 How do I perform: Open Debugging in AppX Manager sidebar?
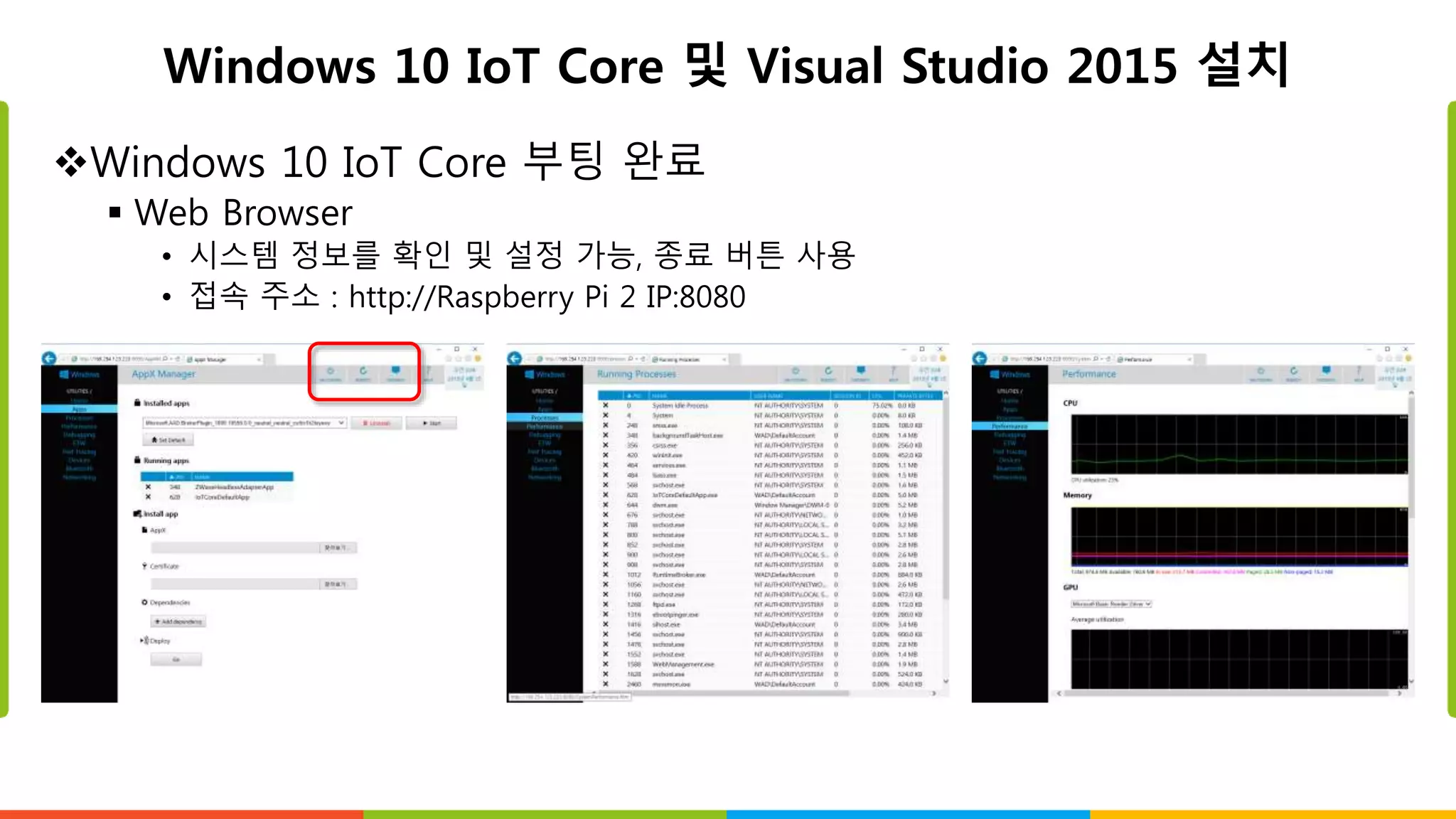tap(80, 434)
